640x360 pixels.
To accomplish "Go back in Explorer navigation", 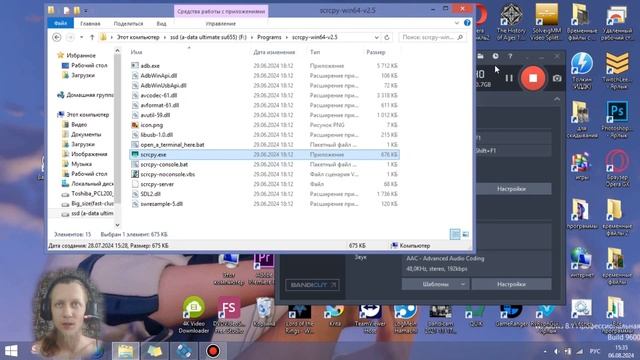I will pyautogui.click(x=57, y=37).
